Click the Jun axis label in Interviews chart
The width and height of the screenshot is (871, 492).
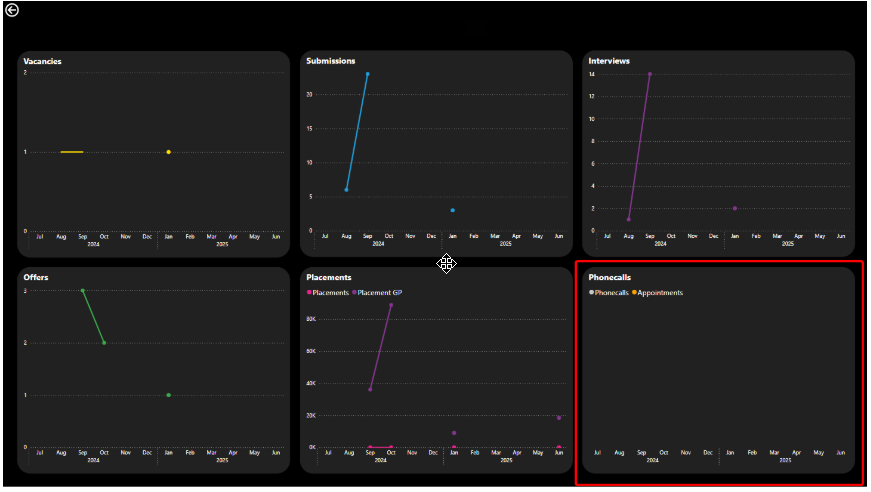point(841,237)
